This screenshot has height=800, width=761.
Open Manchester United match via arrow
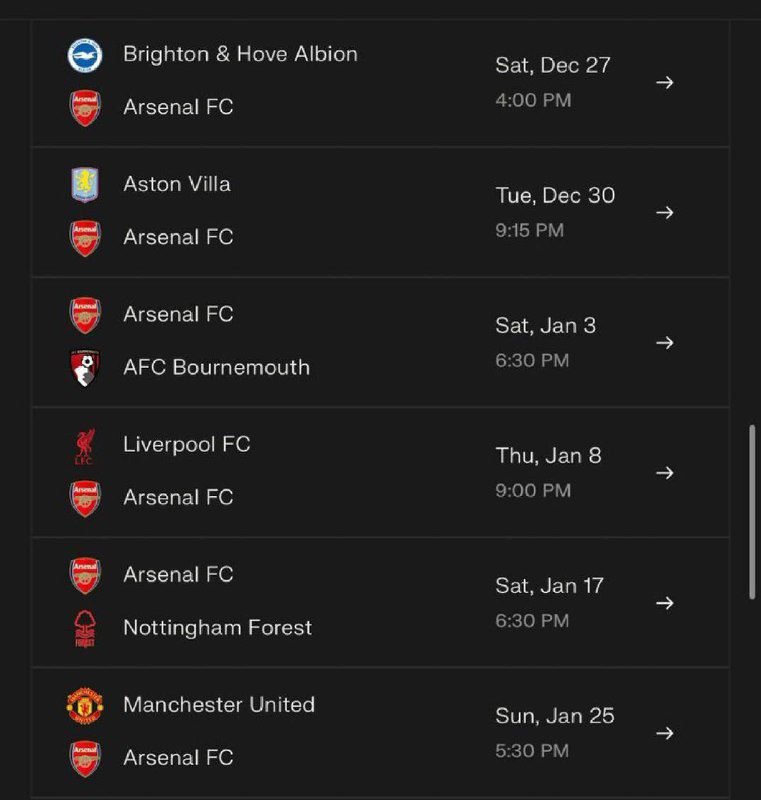pyautogui.click(x=664, y=733)
